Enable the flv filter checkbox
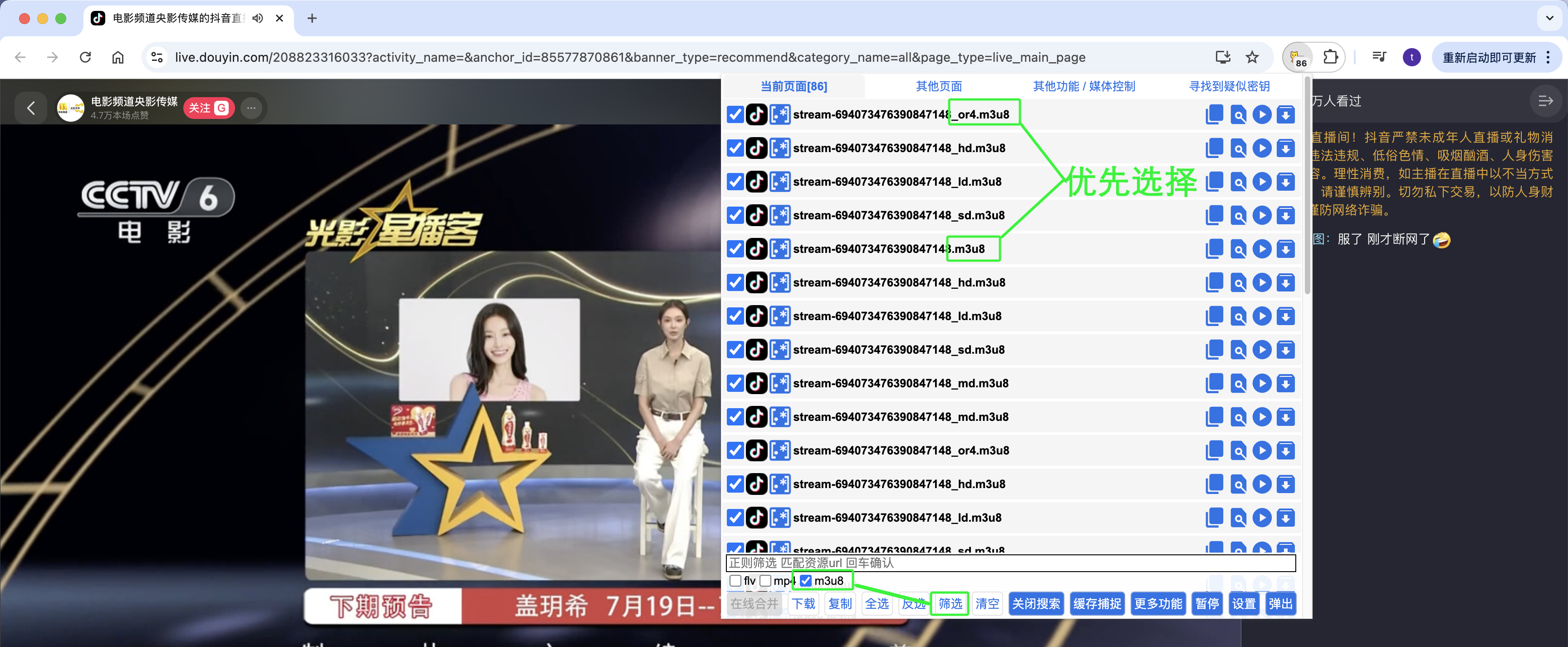The image size is (1568, 647). pyautogui.click(x=735, y=581)
